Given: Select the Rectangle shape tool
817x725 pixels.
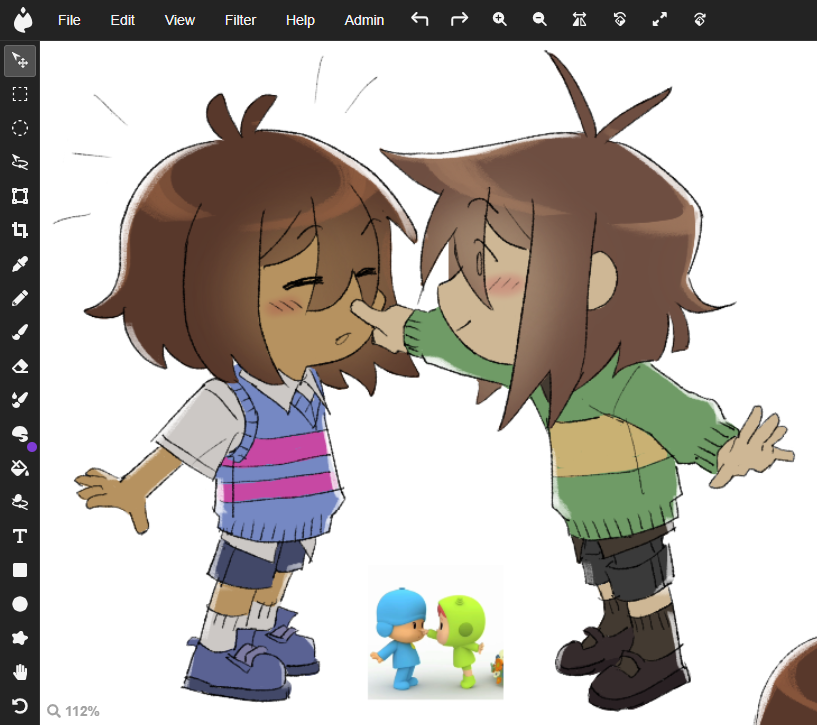Looking at the screenshot, I should (20, 570).
